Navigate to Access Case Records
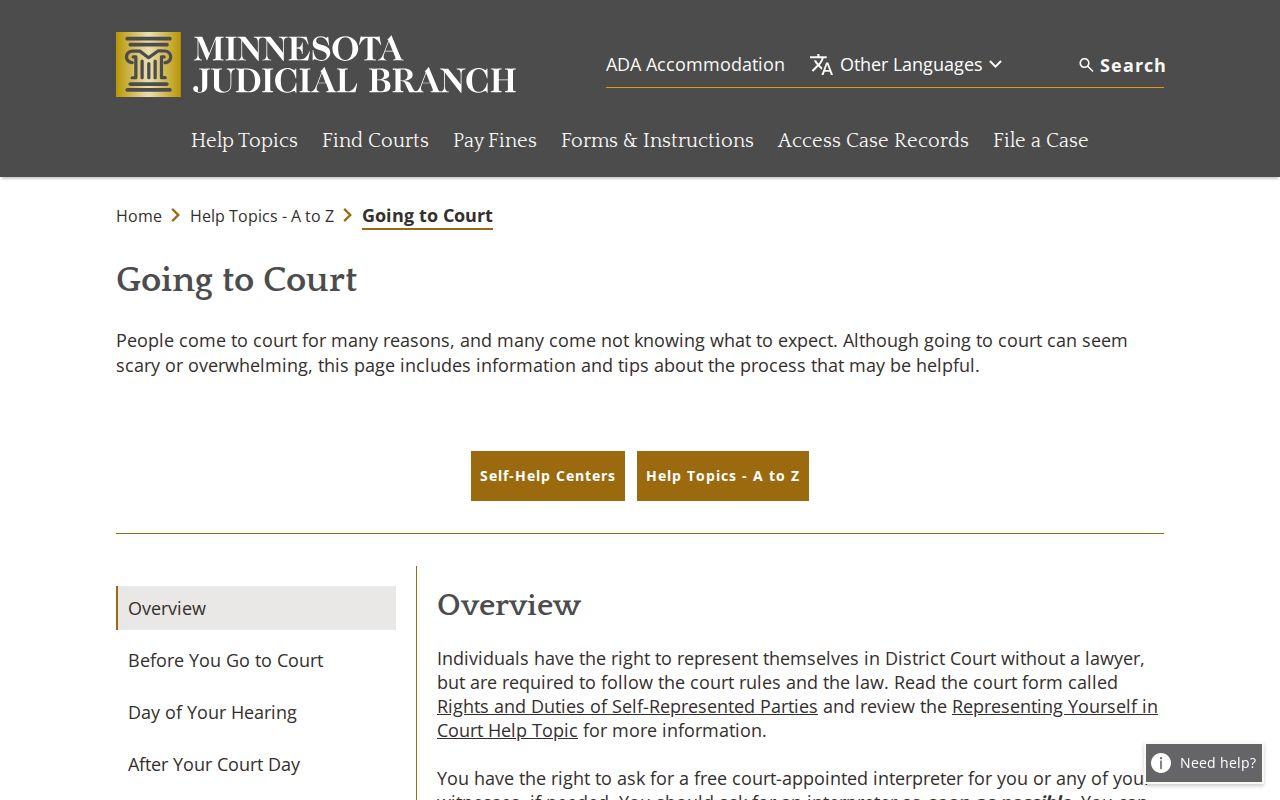This screenshot has width=1280, height=800. [873, 140]
